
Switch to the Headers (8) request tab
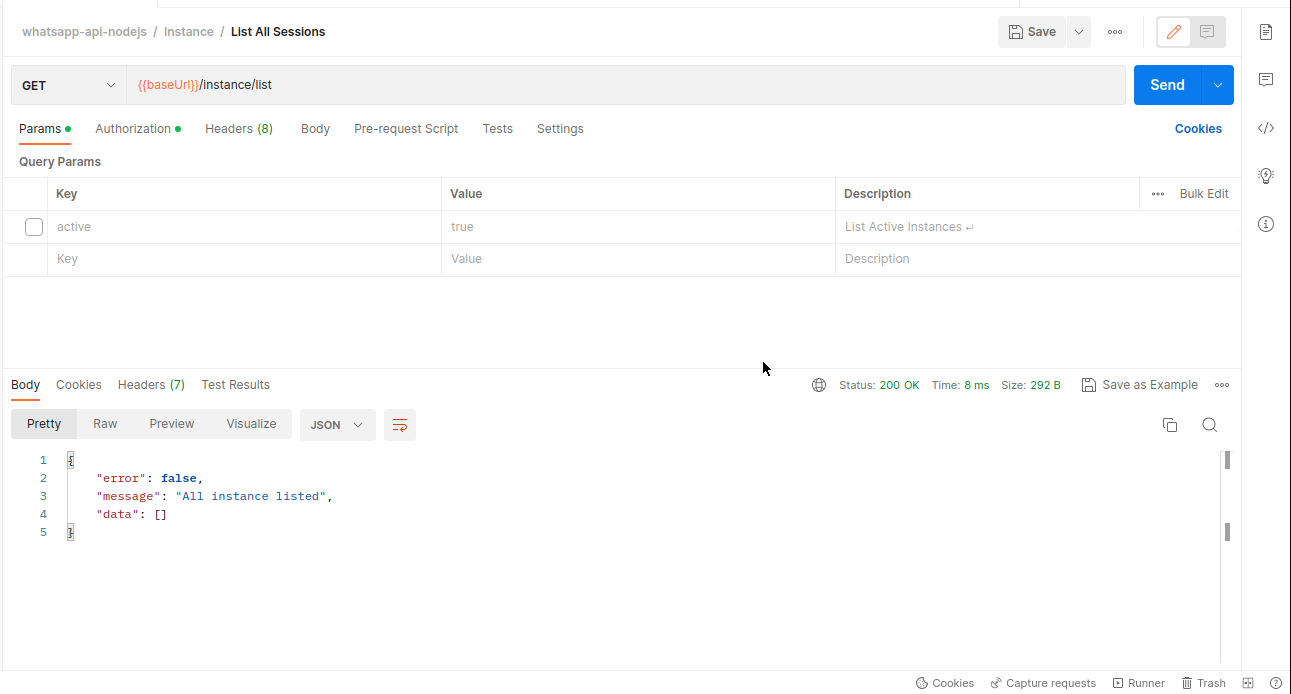tap(238, 128)
